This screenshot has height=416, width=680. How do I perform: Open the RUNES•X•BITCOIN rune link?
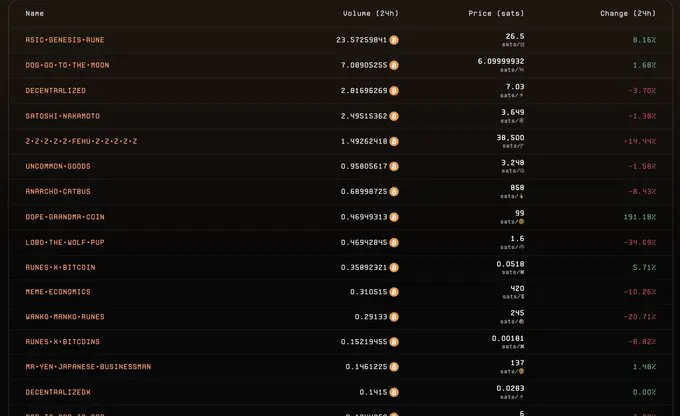tap(60, 267)
